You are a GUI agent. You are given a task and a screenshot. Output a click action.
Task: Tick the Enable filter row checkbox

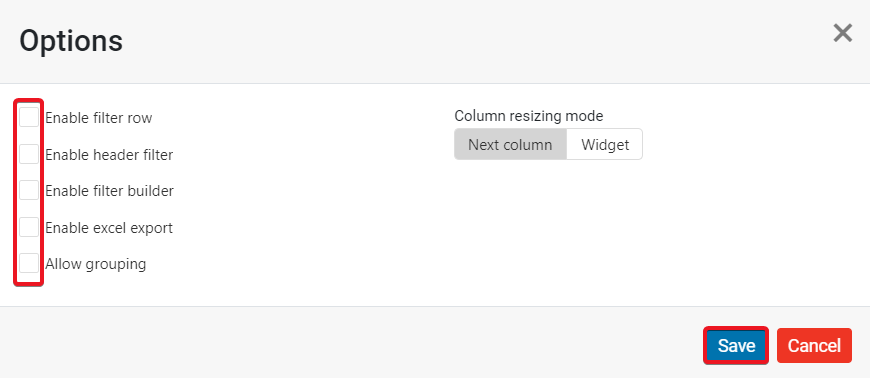click(x=29, y=117)
